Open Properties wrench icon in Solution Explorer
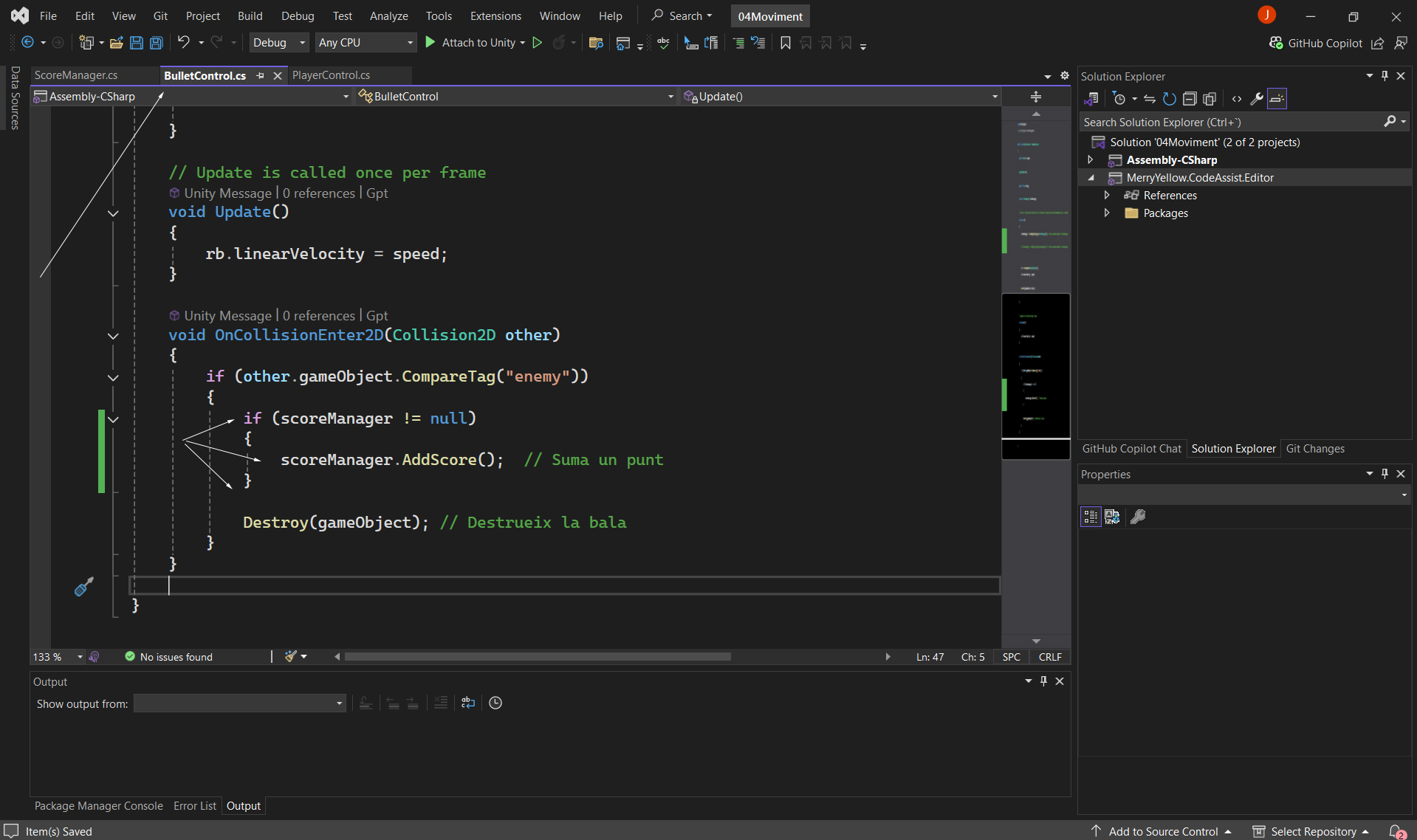 tap(1256, 99)
